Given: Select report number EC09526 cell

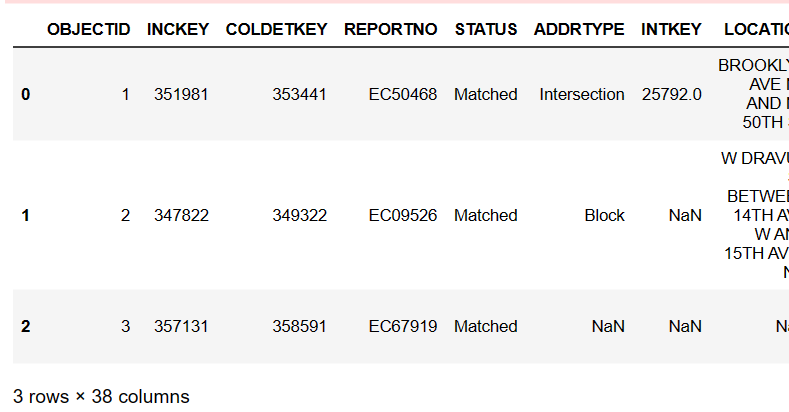Looking at the screenshot, I should click(403, 215).
